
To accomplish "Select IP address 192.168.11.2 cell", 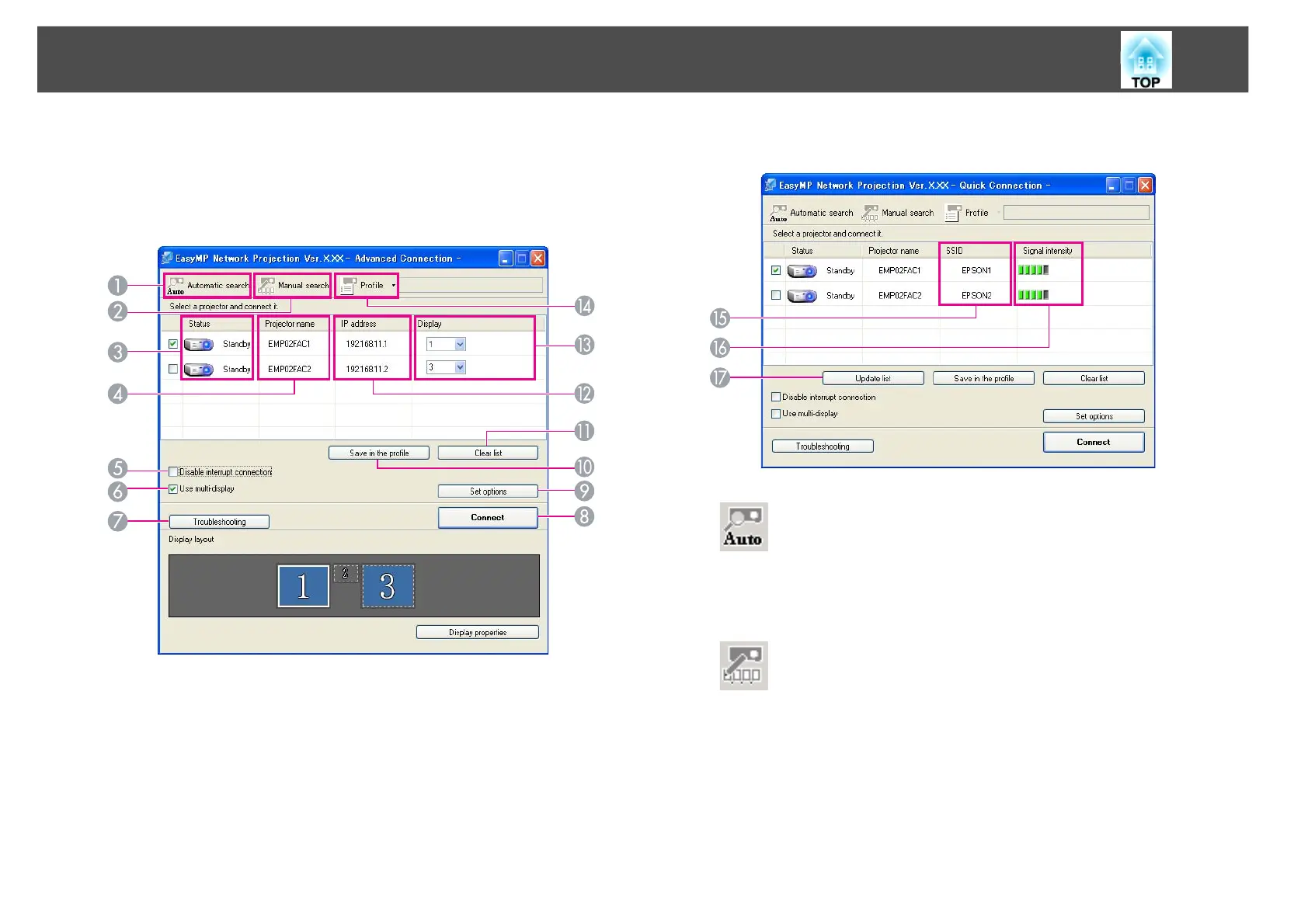I will (367, 369).
